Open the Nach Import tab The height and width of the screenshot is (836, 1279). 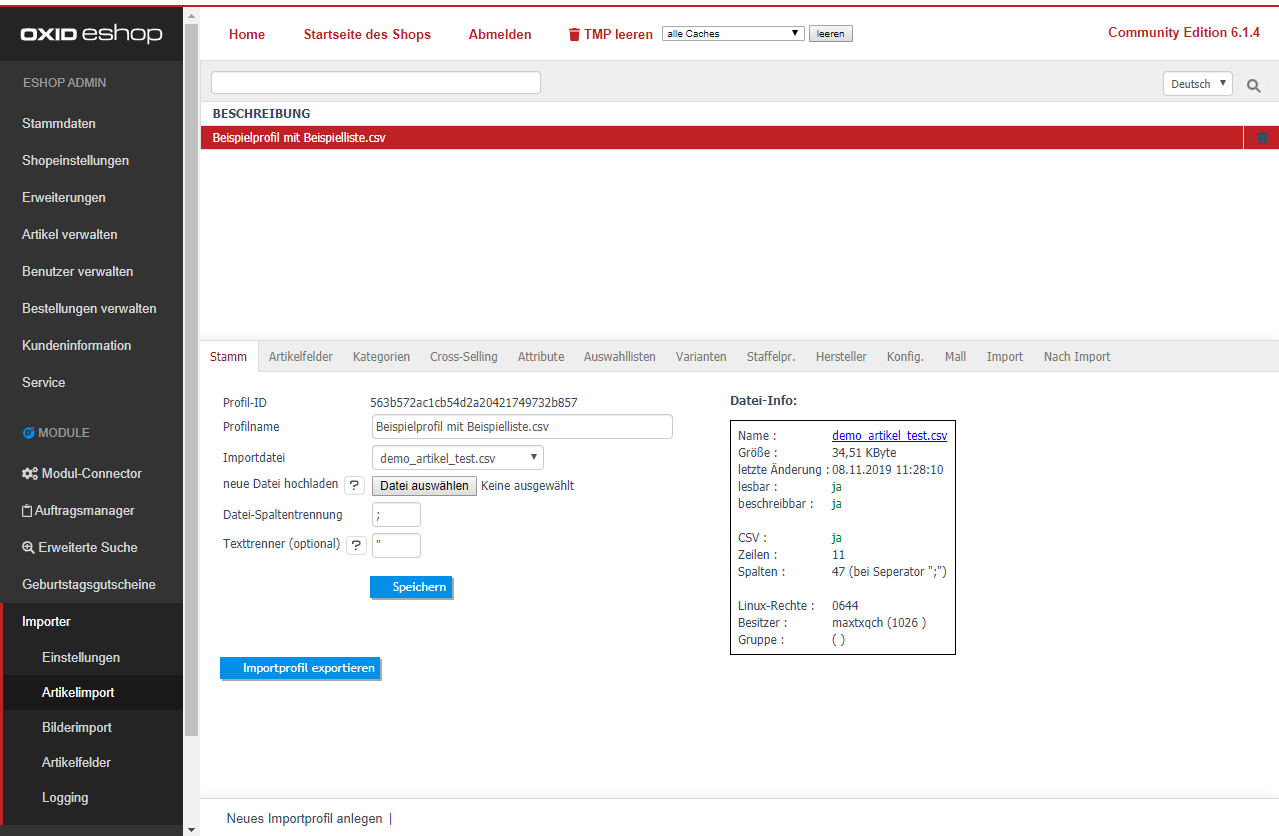pos(1076,357)
